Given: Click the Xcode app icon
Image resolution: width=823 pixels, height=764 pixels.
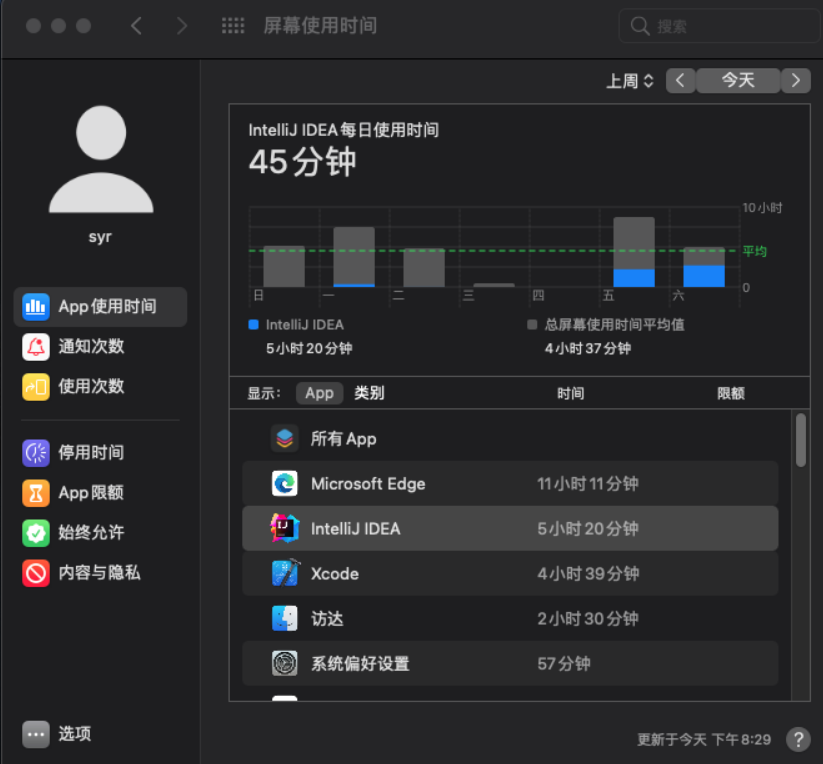Looking at the screenshot, I should click(286, 573).
